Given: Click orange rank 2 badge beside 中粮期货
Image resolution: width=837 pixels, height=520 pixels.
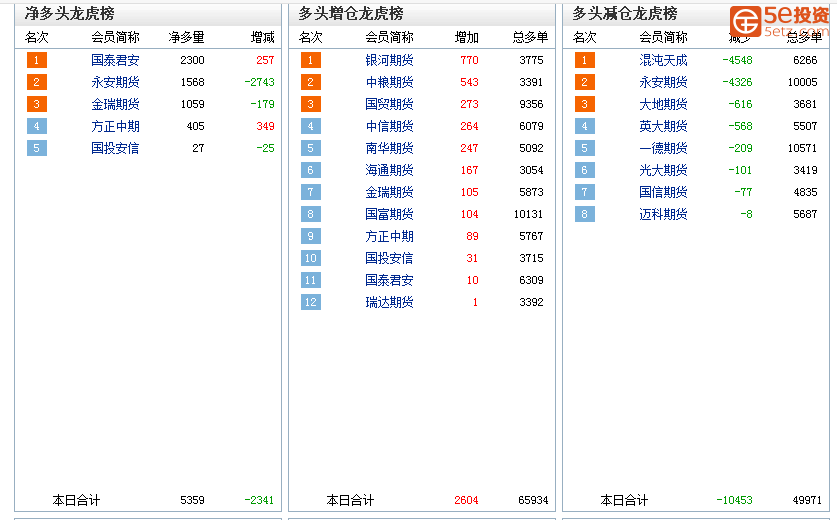Looking at the screenshot, I should 311,82.
